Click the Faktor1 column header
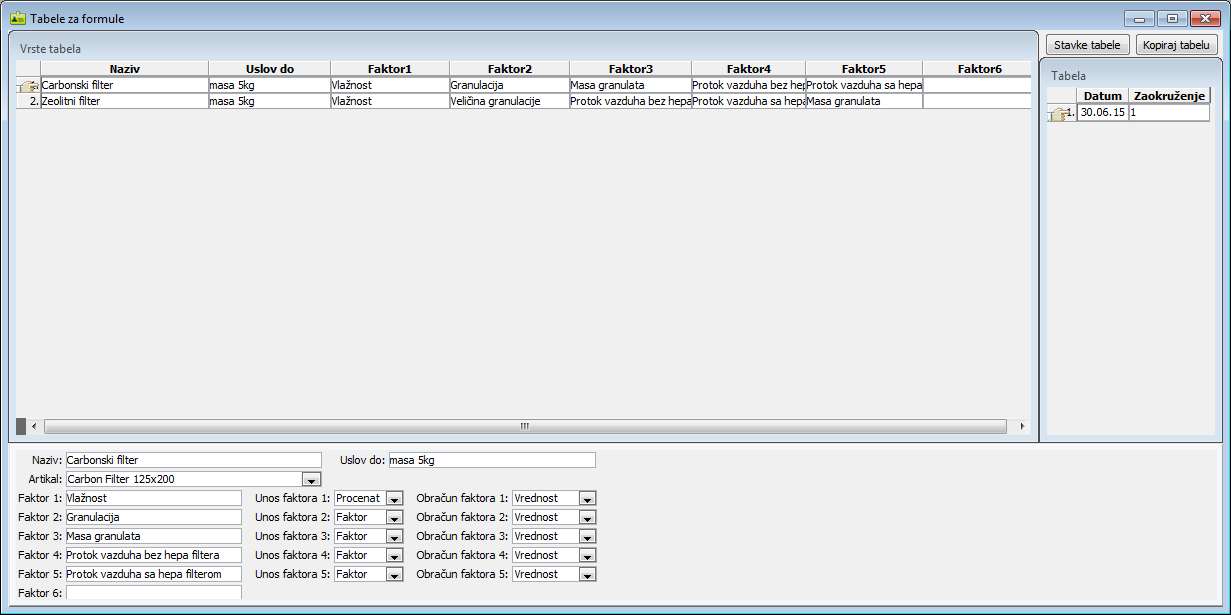1231x615 pixels. [389, 69]
